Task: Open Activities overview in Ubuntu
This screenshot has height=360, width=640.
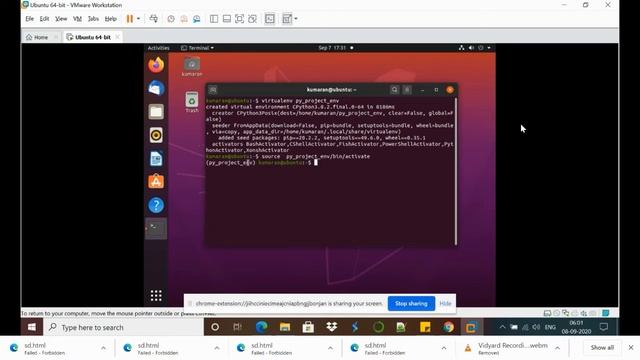Action: coord(158,48)
